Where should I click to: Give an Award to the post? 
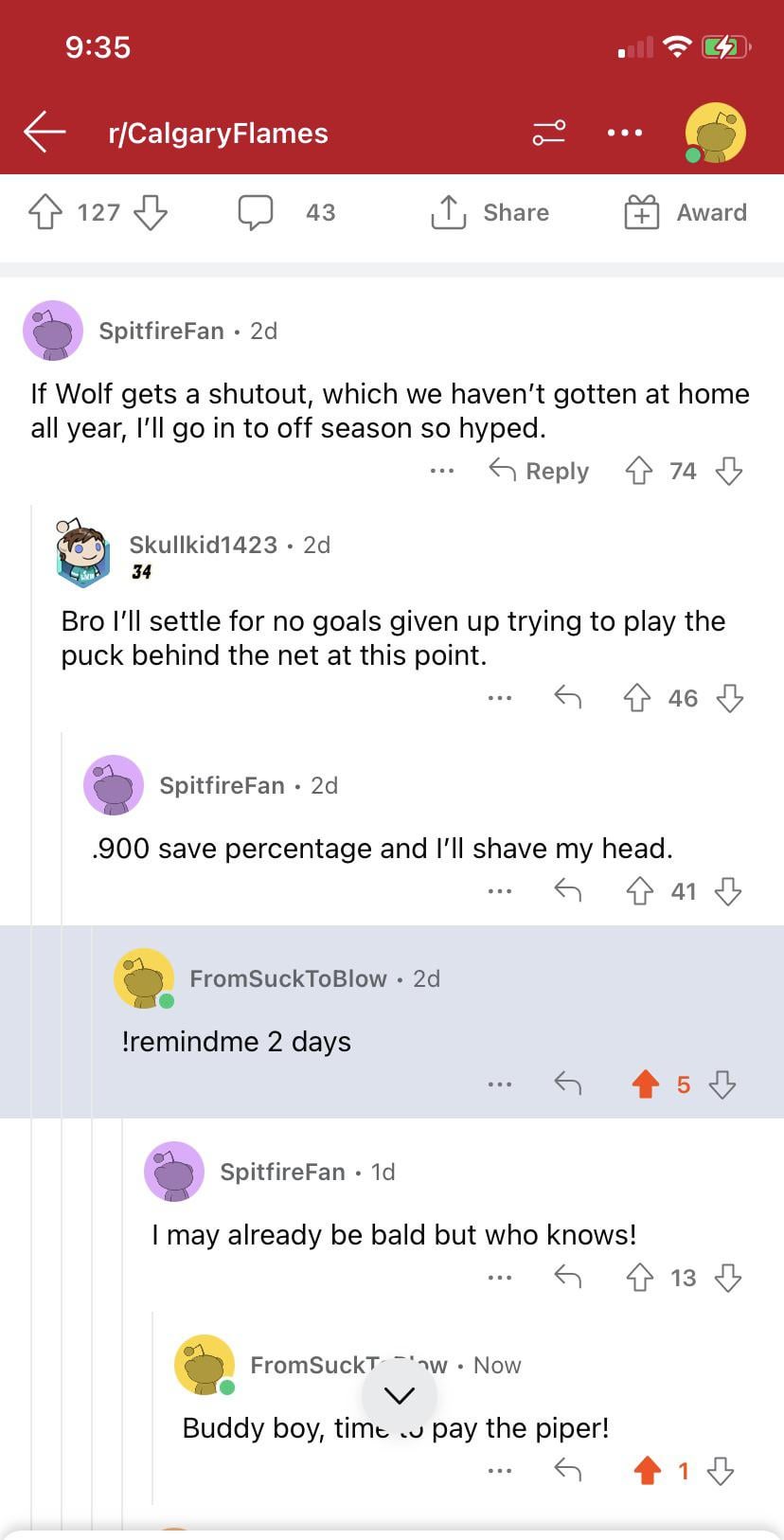[x=686, y=212]
